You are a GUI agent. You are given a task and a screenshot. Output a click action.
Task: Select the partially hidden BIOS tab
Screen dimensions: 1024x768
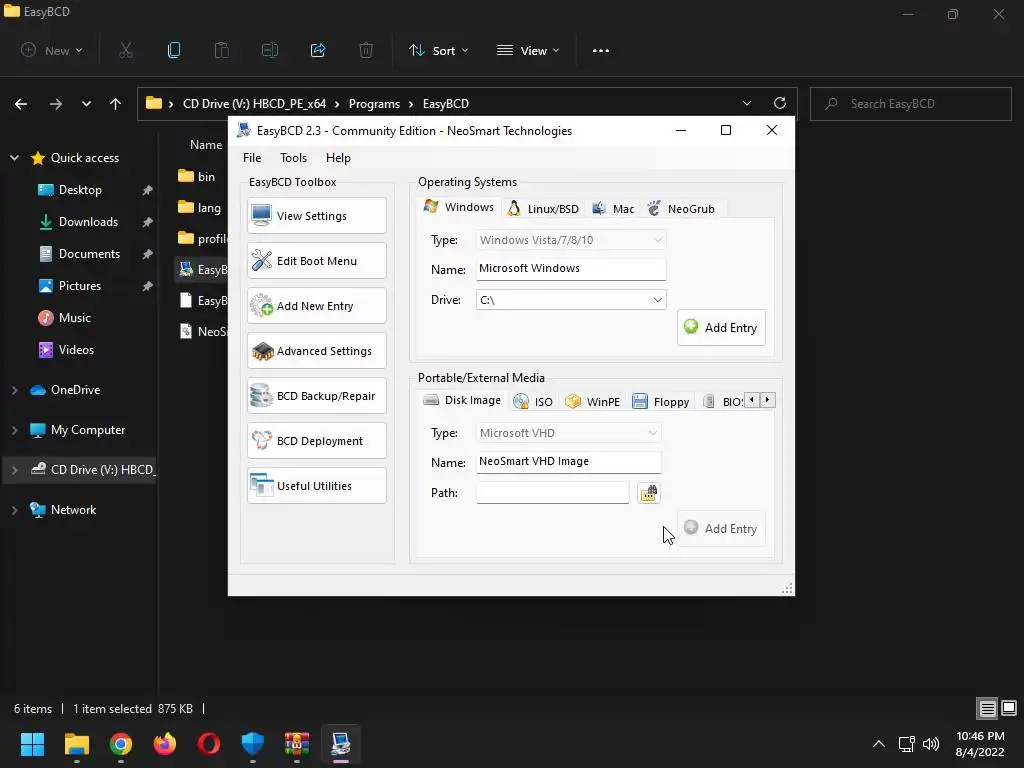tap(722, 402)
